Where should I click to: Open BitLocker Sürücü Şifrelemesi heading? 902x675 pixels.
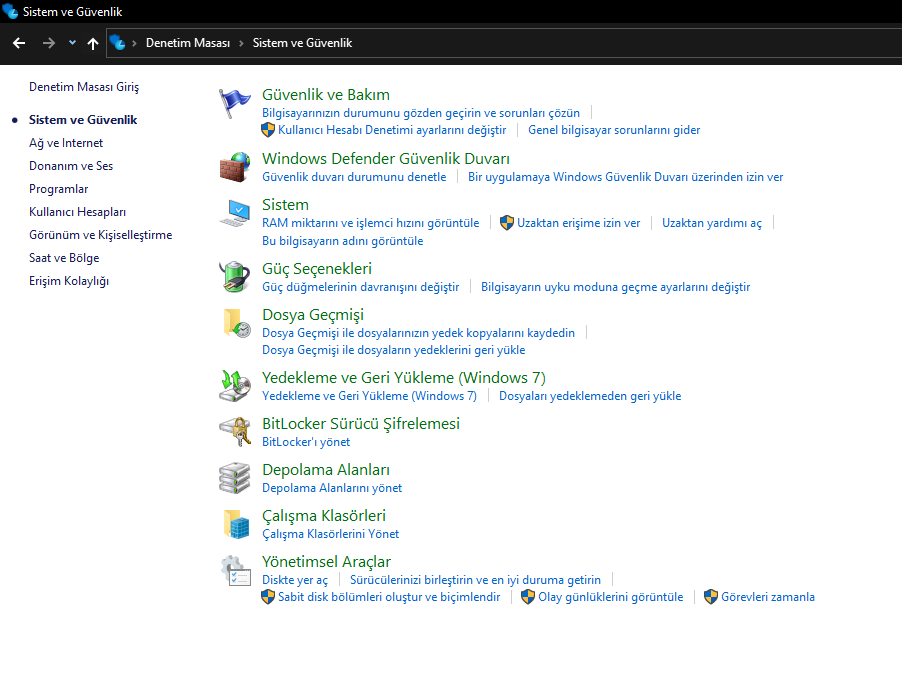tap(361, 424)
